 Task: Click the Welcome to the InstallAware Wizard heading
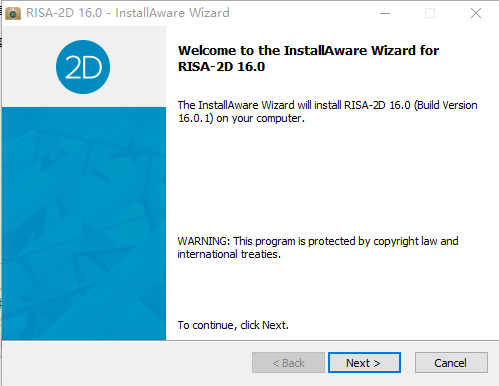[308, 51]
